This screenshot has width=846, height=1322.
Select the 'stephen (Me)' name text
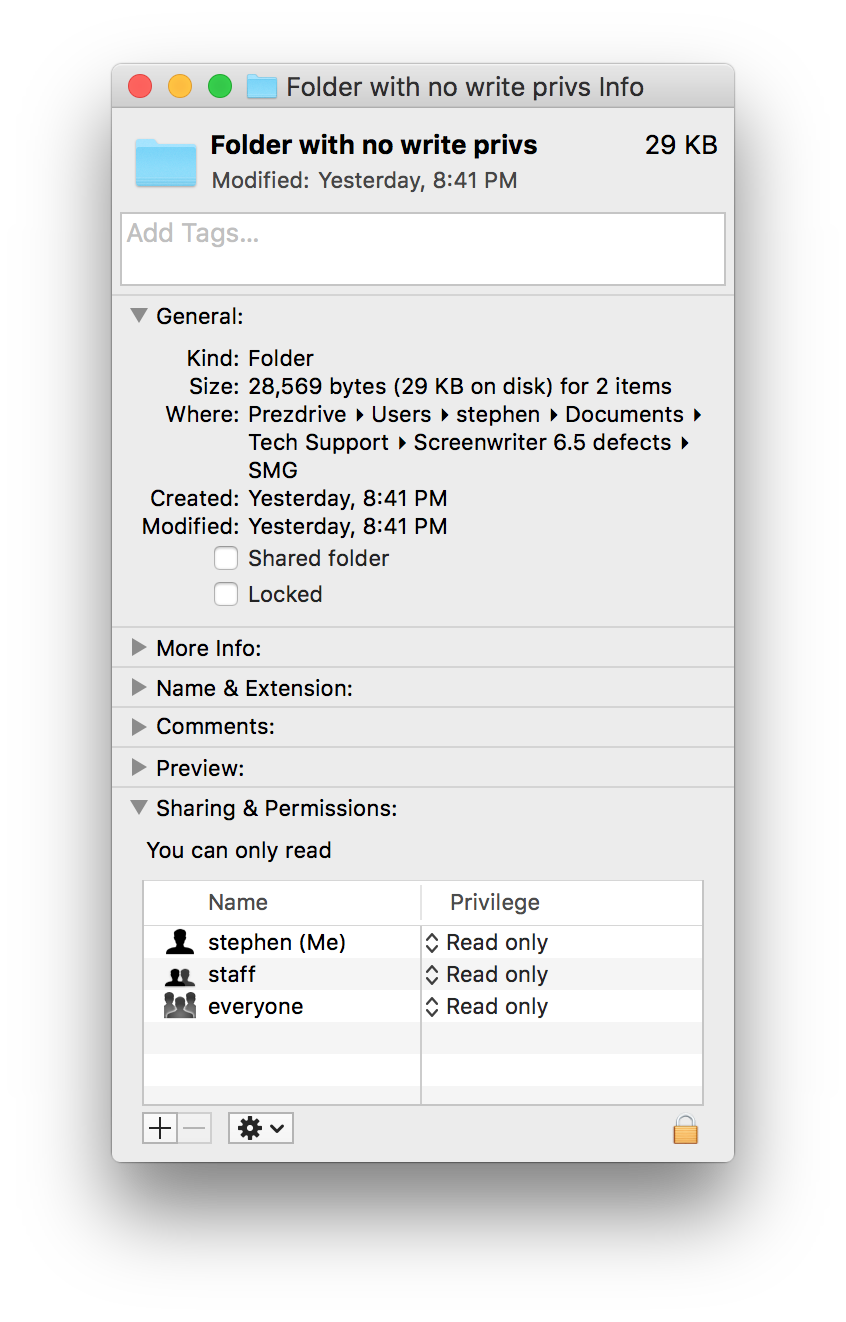click(277, 942)
